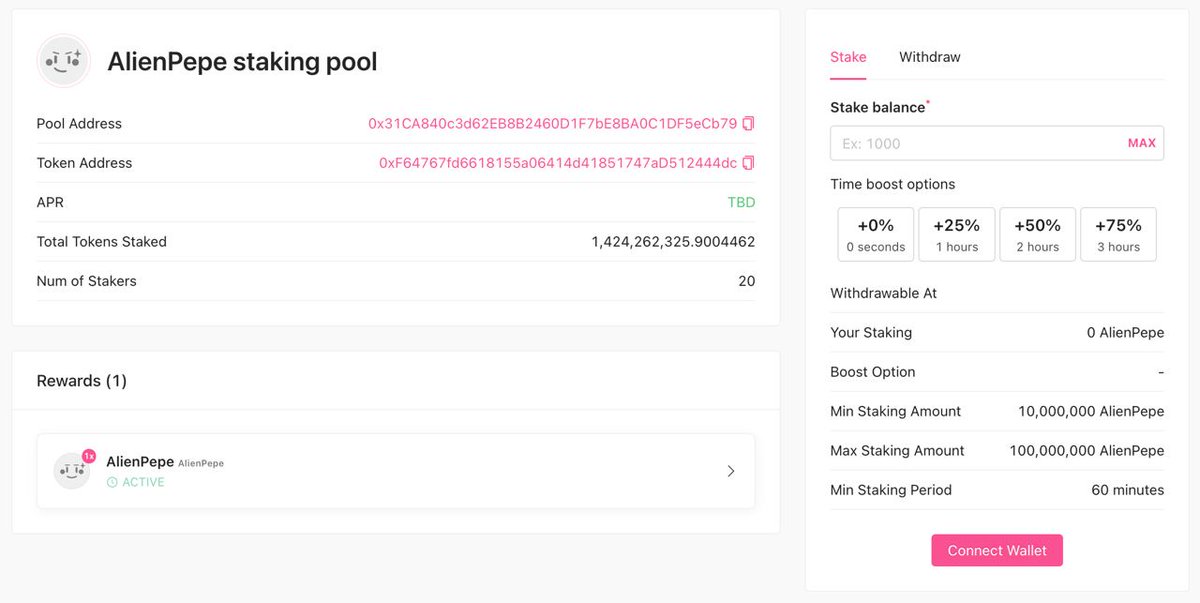Viewport: 1200px width, 603px height.
Task: Open pool address 0x31CA840c...Cb79 link
Action: 553,124
